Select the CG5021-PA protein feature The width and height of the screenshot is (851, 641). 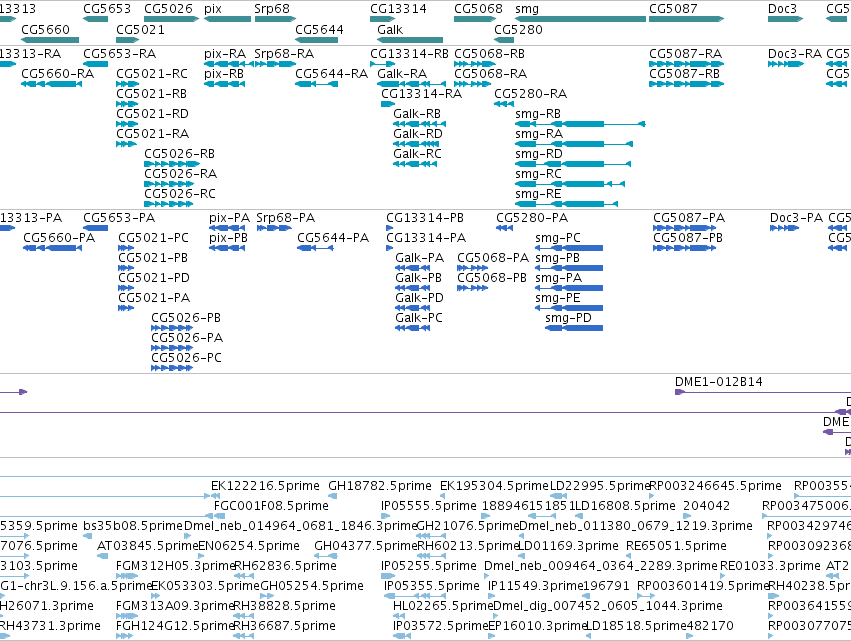point(126,308)
